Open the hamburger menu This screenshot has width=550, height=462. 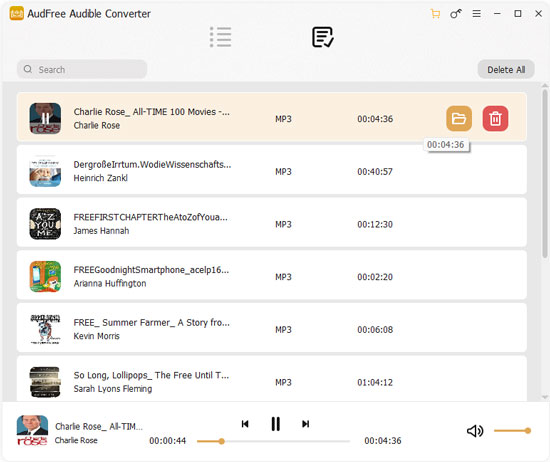click(x=476, y=14)
